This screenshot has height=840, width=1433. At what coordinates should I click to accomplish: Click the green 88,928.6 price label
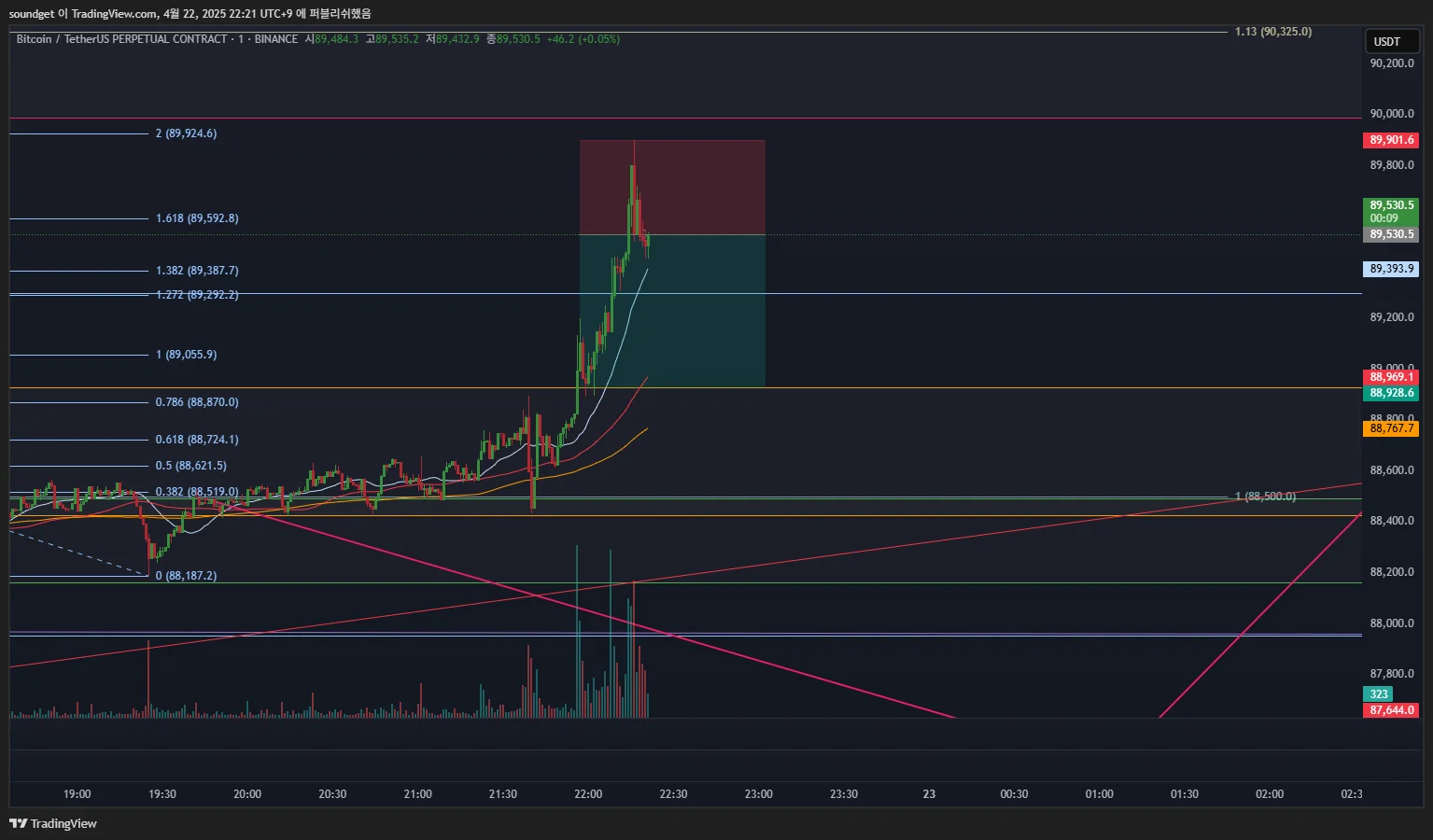tap(1391, 393)
